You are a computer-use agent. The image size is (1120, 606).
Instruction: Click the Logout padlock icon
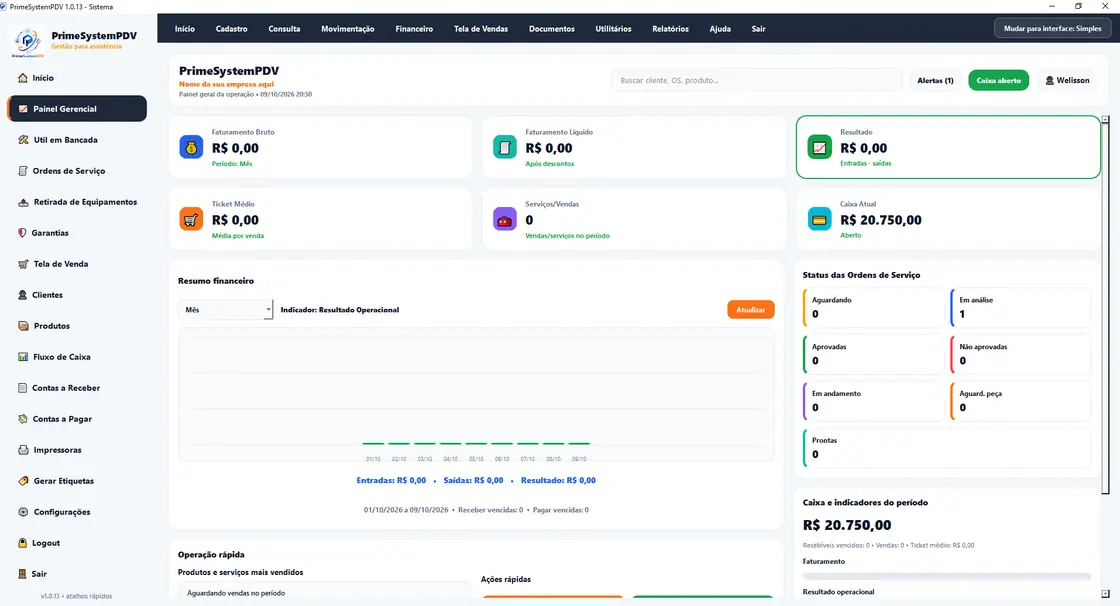point(22,543)
